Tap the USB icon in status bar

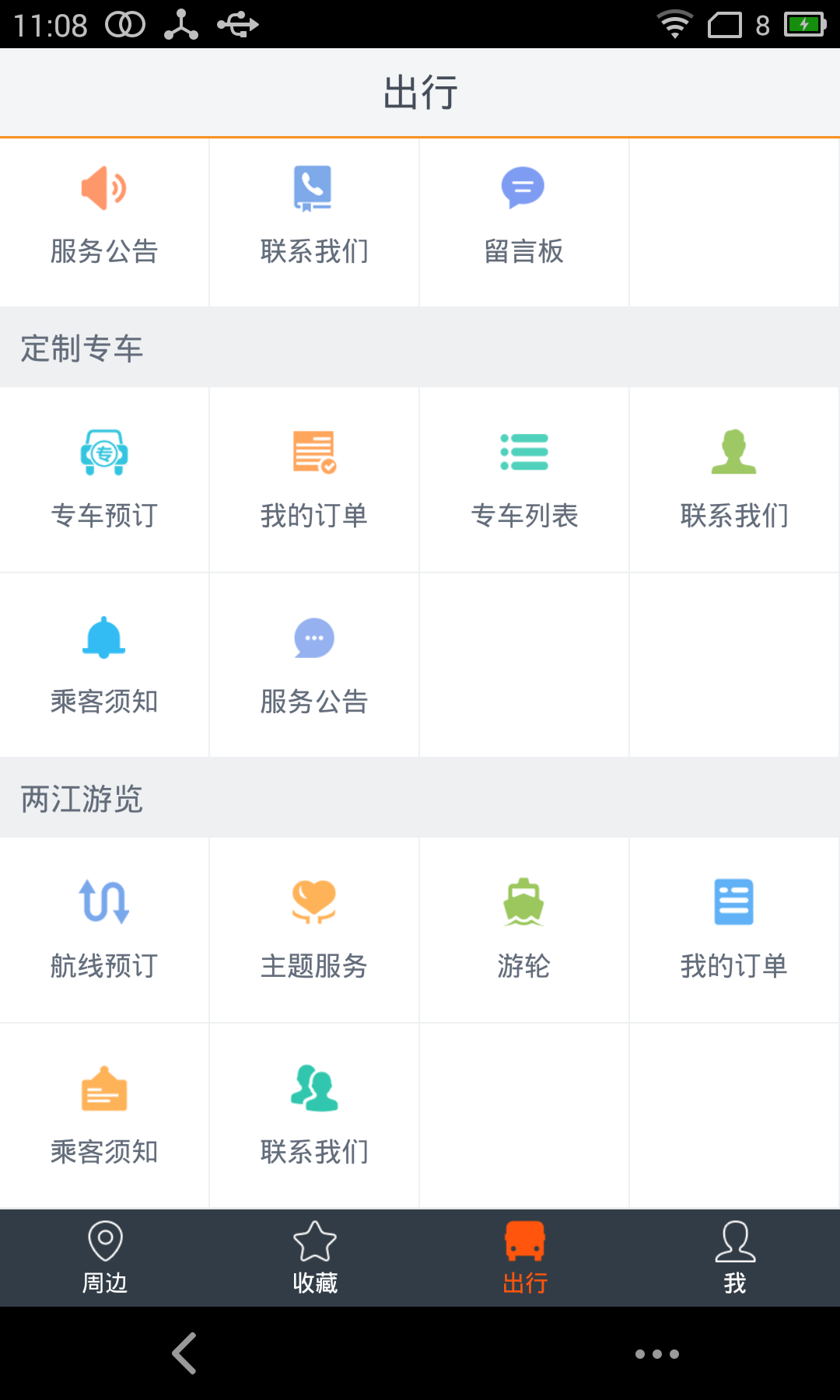(x=238, y=25)
